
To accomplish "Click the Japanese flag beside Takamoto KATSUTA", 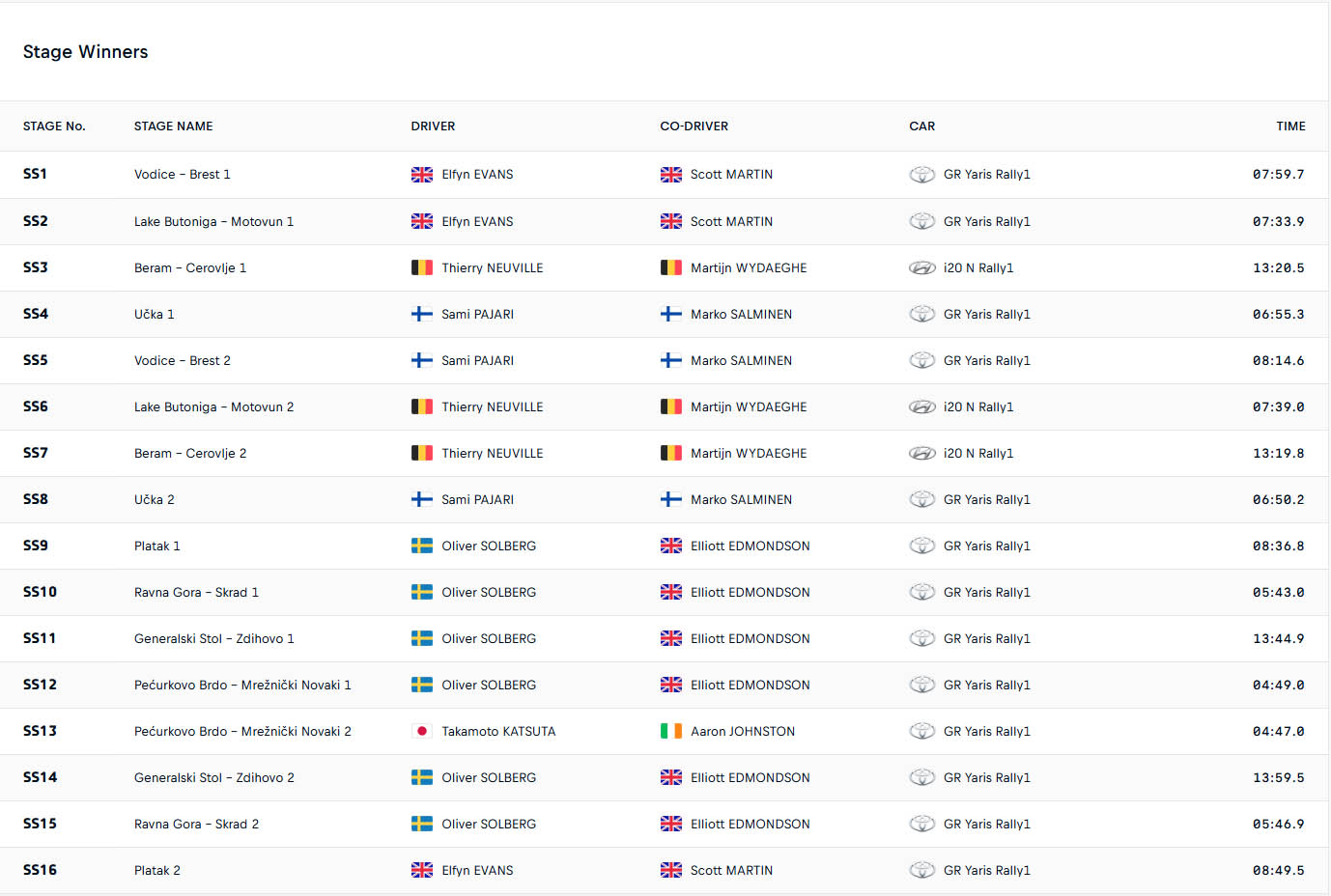I will tap(421, 731).
